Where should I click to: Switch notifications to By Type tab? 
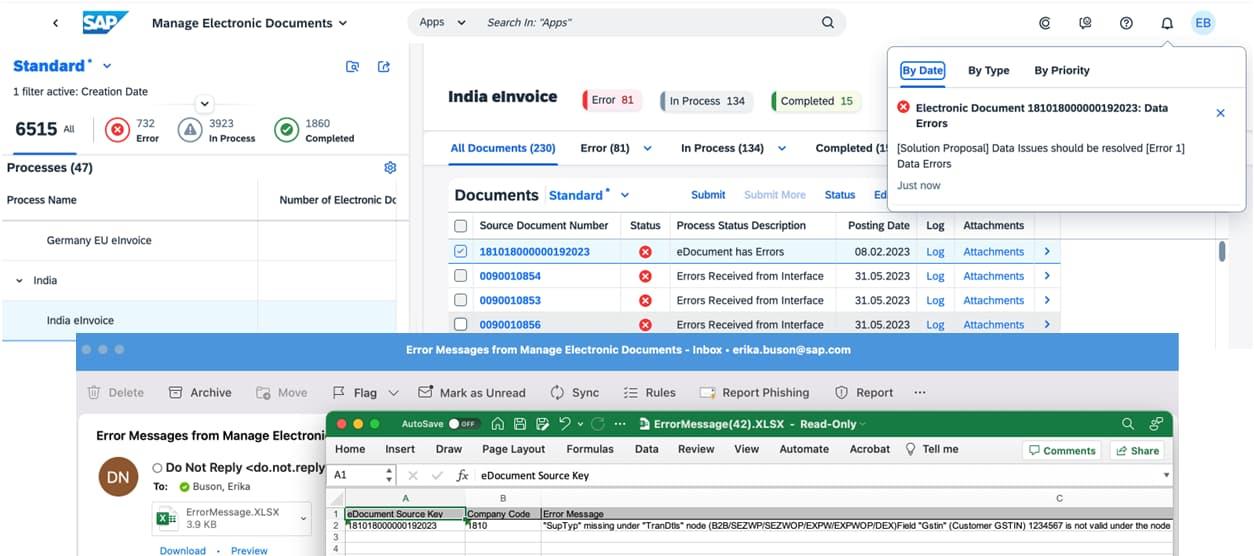coord(988,70)
